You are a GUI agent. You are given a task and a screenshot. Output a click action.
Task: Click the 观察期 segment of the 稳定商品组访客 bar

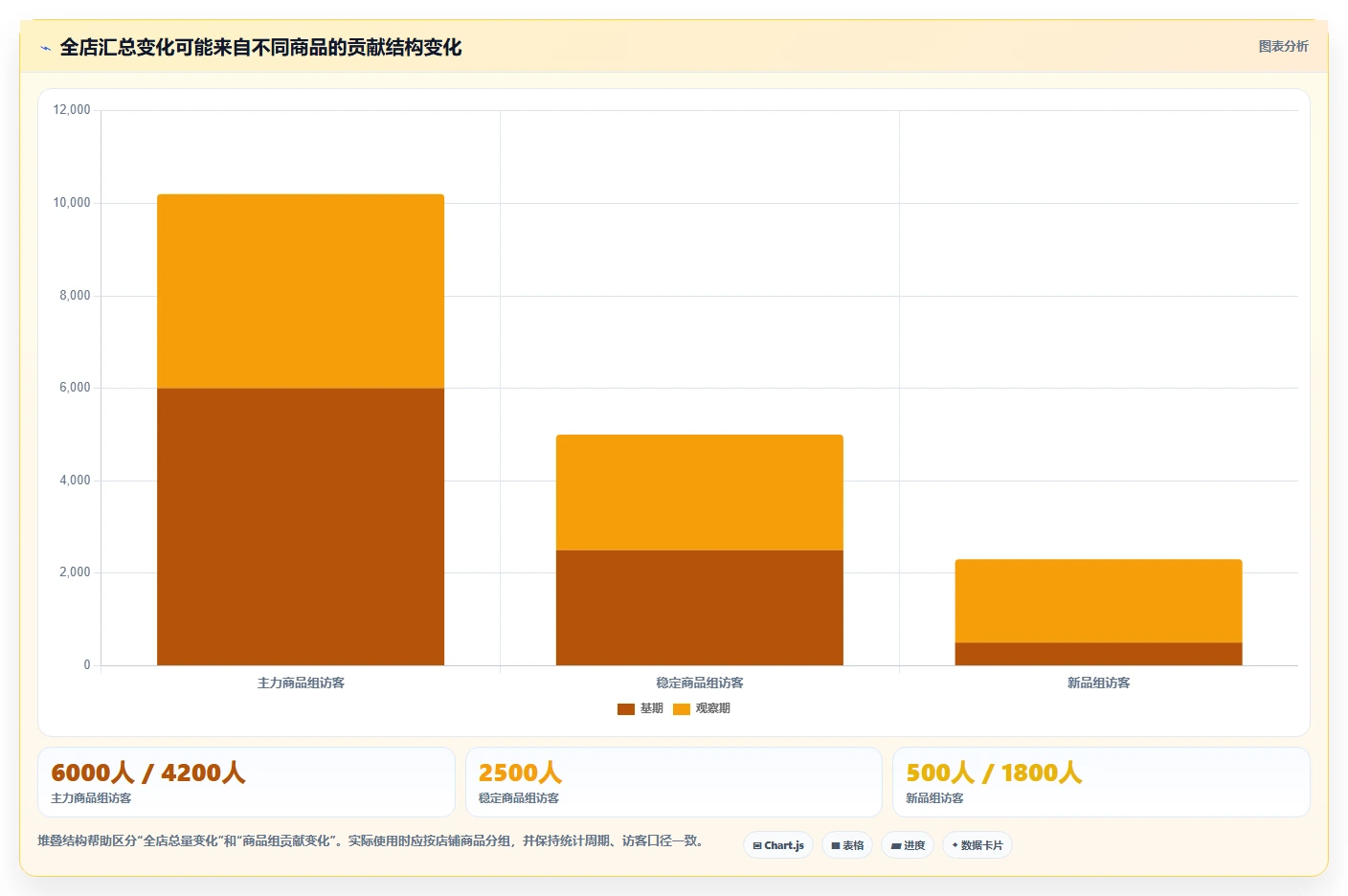click(x=700, y=492)
